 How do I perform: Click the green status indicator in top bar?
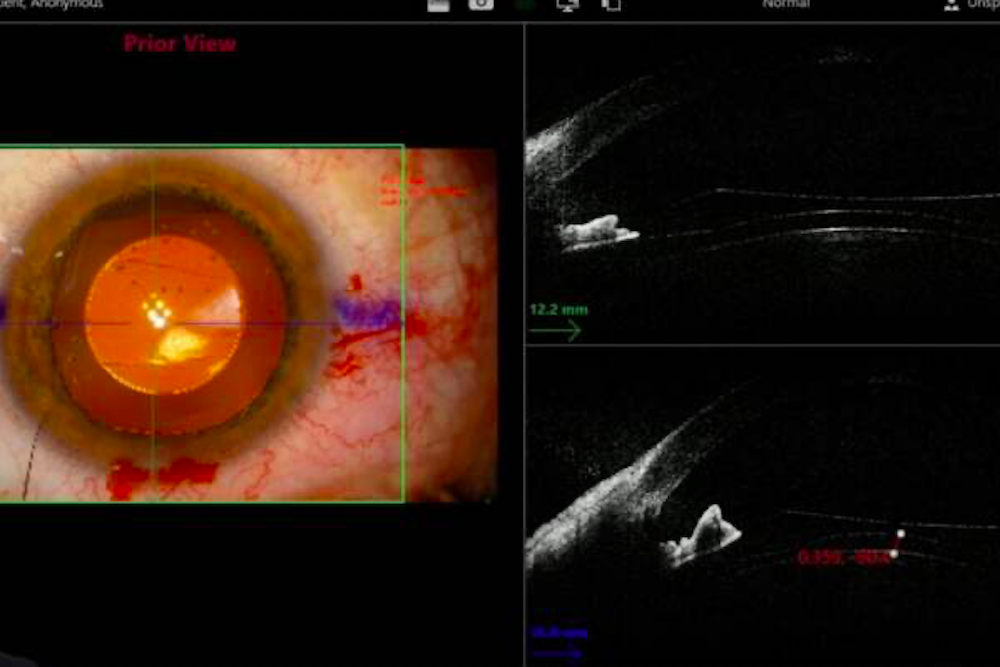525,5
